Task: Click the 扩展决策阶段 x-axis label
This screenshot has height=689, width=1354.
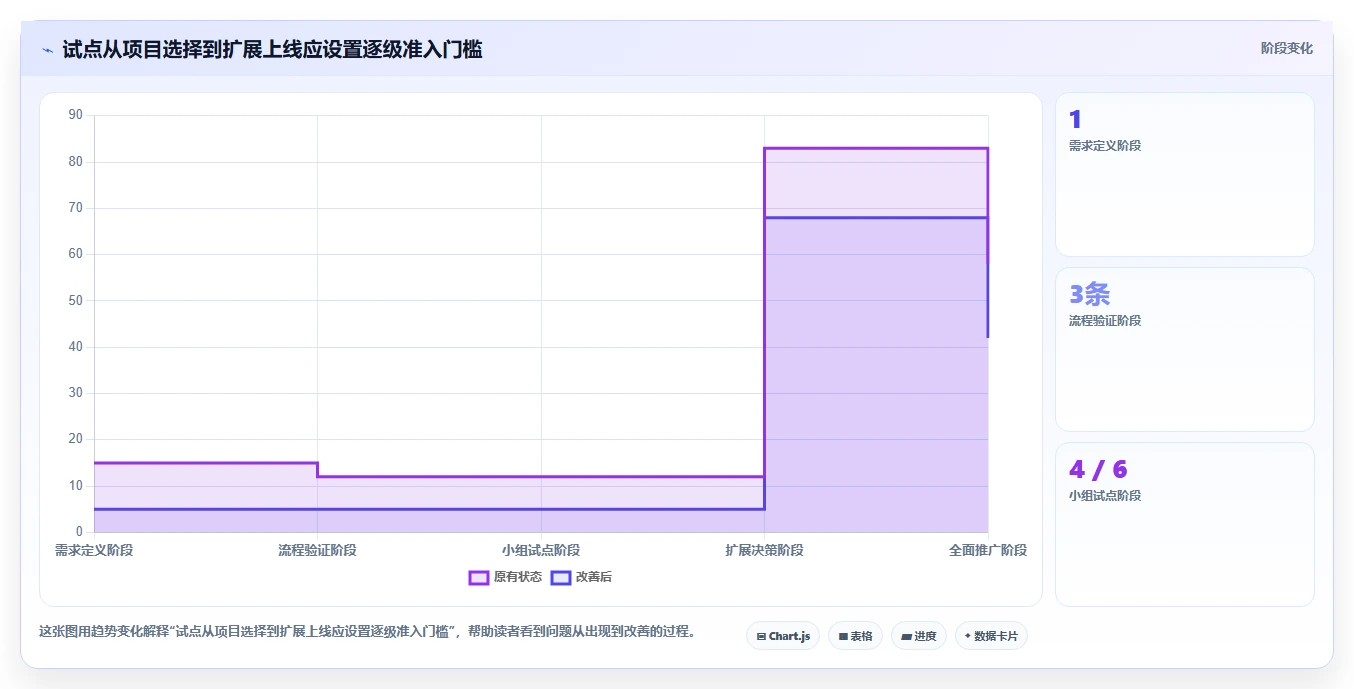Action: click(764, 550)
